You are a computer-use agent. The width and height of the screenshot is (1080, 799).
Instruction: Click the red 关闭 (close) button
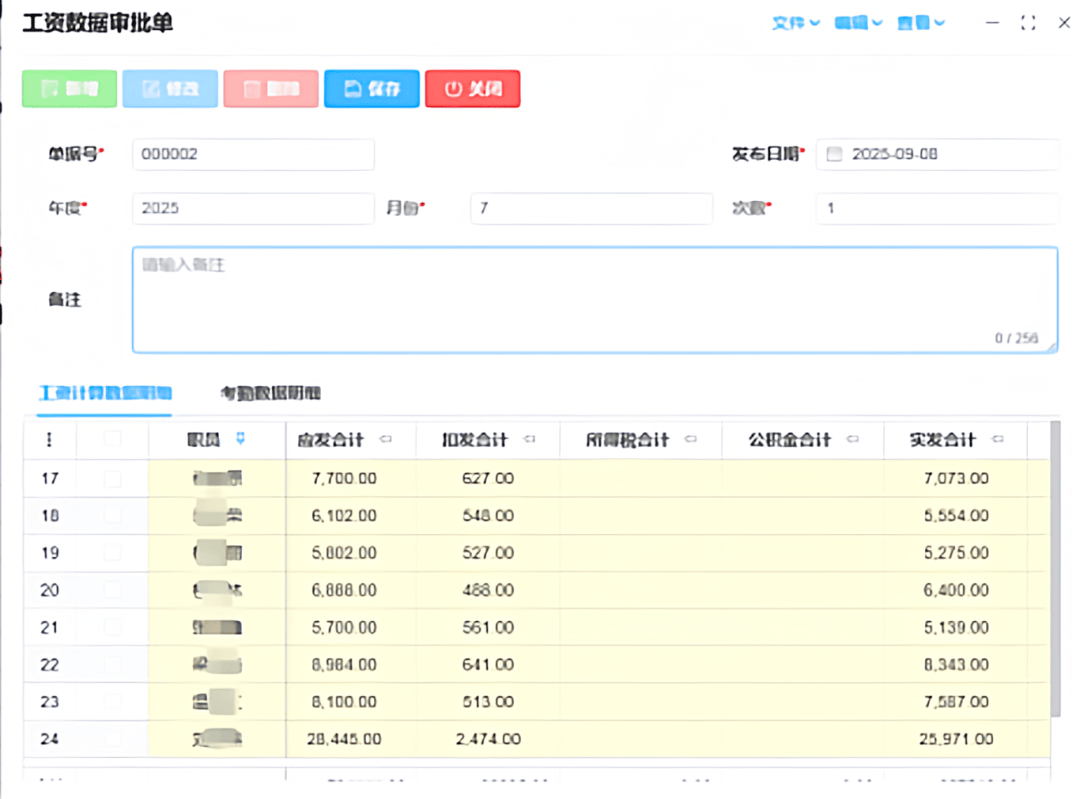point(472,89)
